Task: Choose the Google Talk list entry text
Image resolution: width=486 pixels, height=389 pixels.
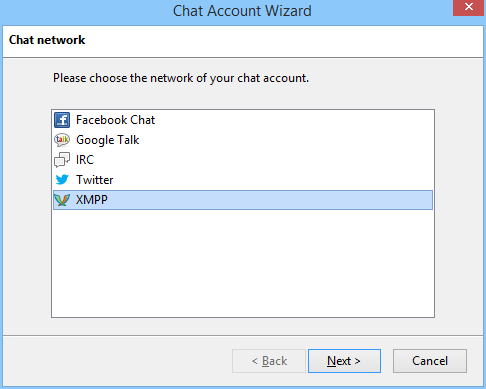Action: (107, 140)
